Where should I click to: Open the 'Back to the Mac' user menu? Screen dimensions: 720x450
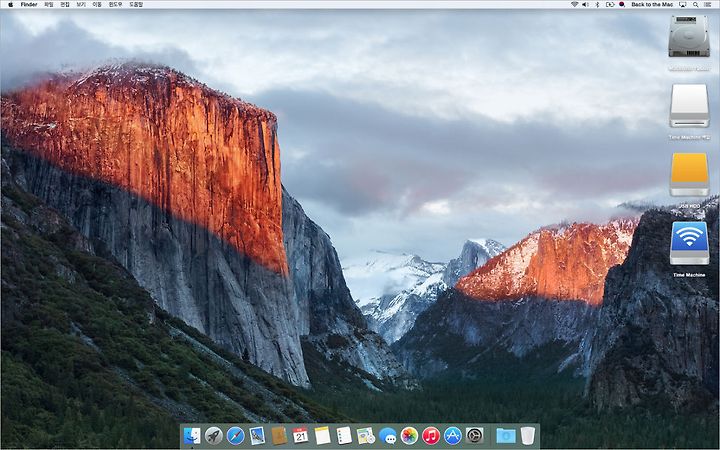(x=652, y=4)
